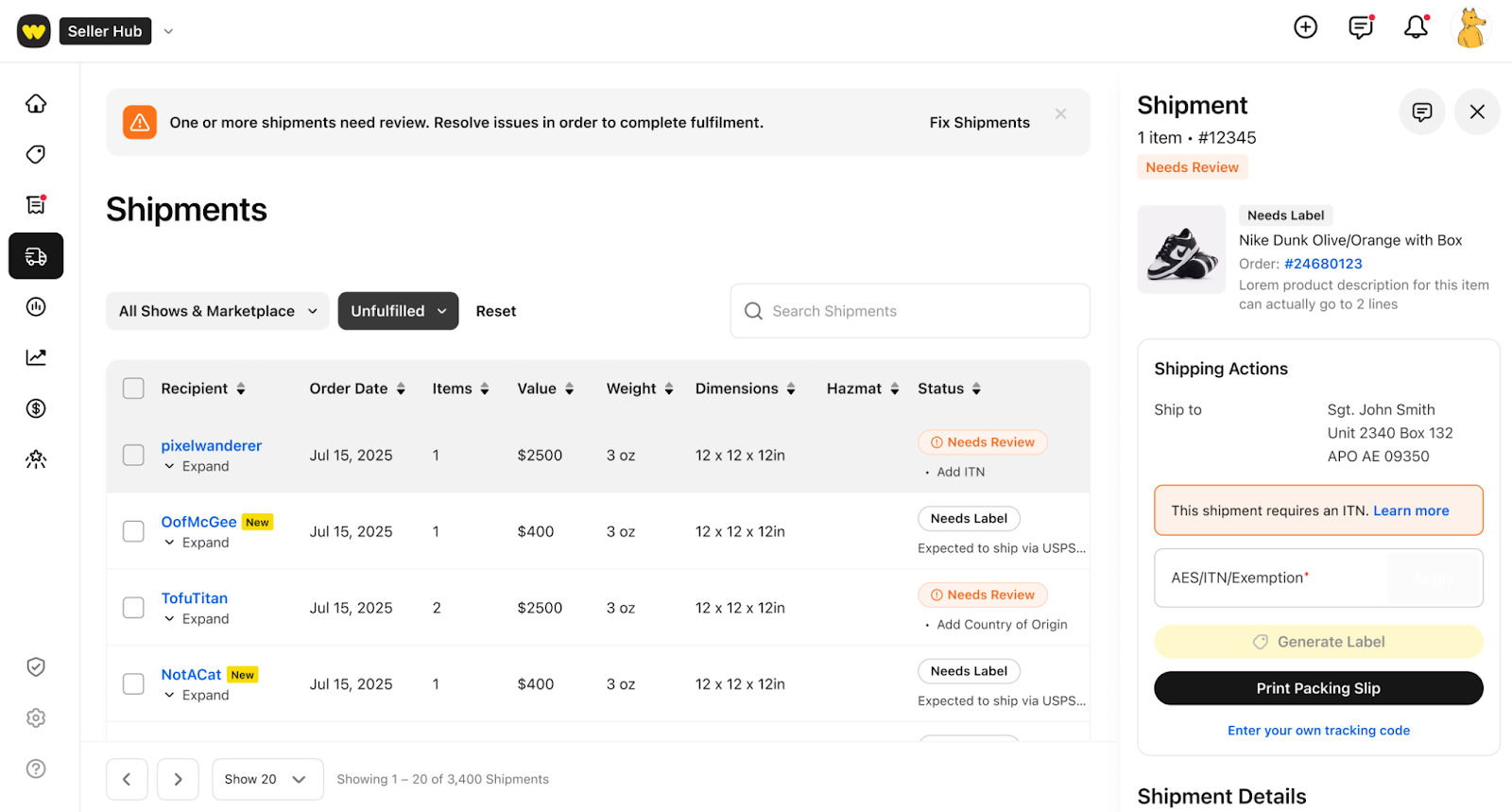Viewport: 1512px width, 812px height.
Task: Select all shipments with header checkbox
Action: [x=133, y=389]
